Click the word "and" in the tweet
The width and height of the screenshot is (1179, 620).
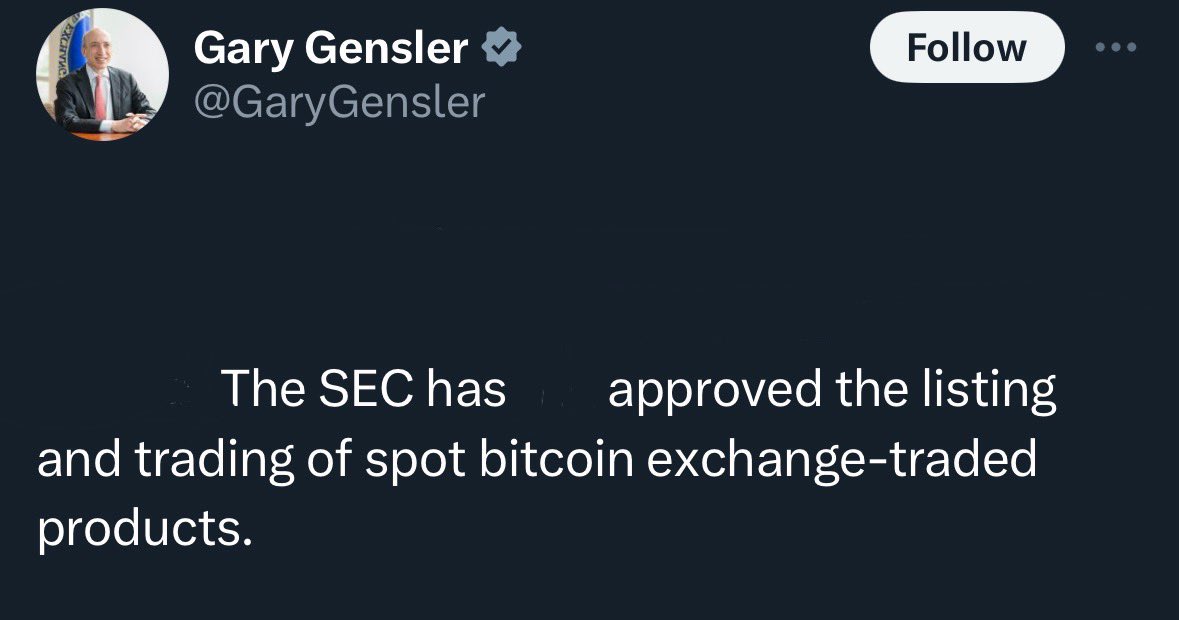78,459
